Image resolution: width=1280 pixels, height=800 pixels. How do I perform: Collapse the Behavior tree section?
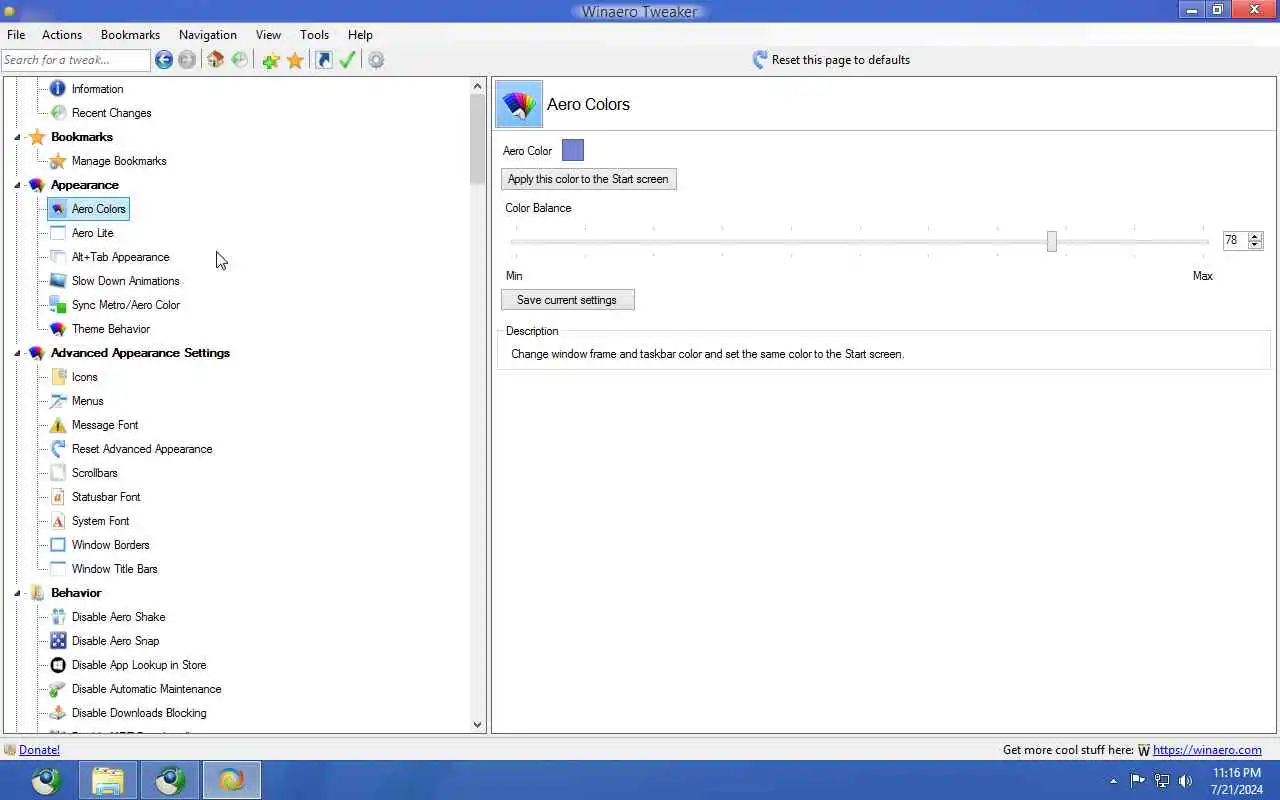17,593
